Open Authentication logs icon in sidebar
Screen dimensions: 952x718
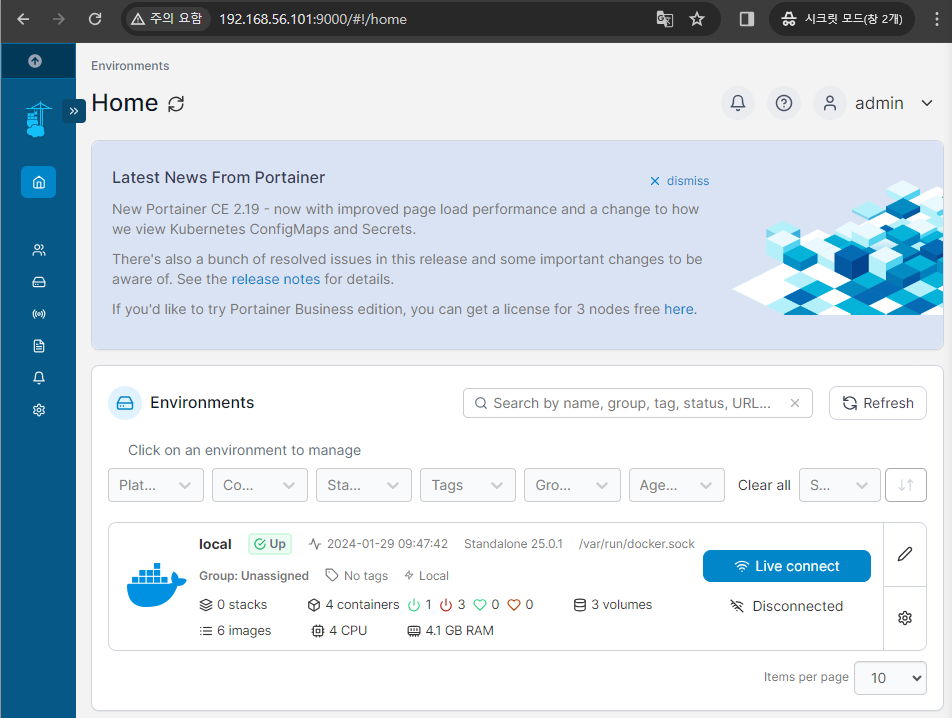coord(39,346)
